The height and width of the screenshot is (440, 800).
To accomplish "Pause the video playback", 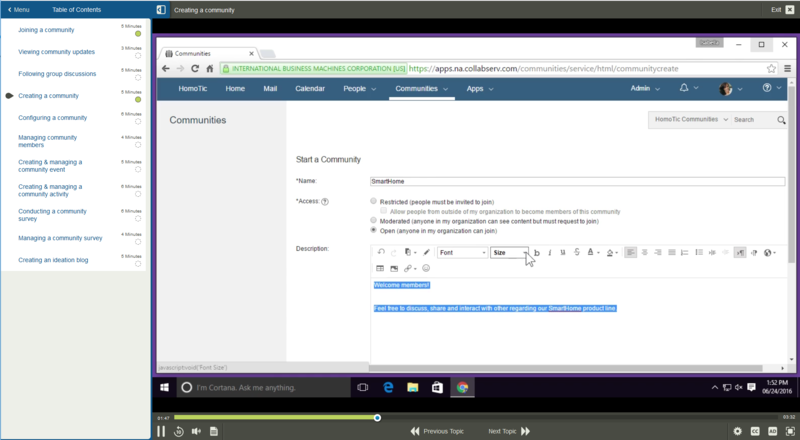I will [x=161, y=431].
